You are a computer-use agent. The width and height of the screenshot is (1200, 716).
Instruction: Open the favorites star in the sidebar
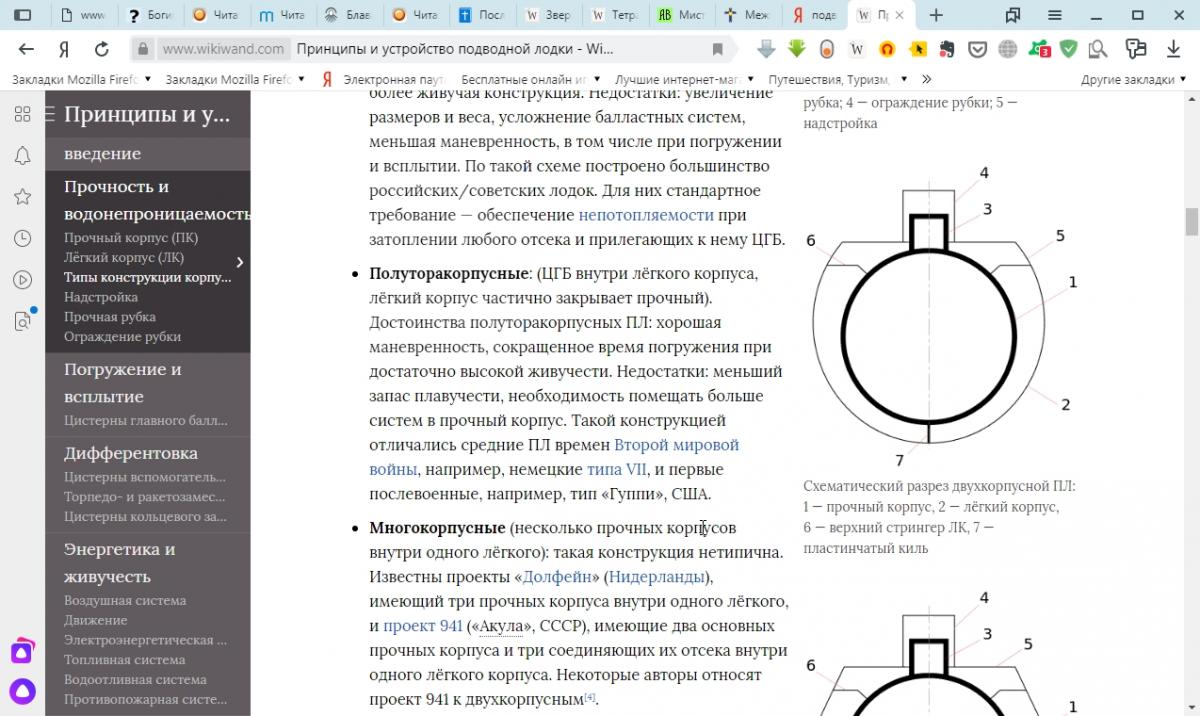(22, 196)
